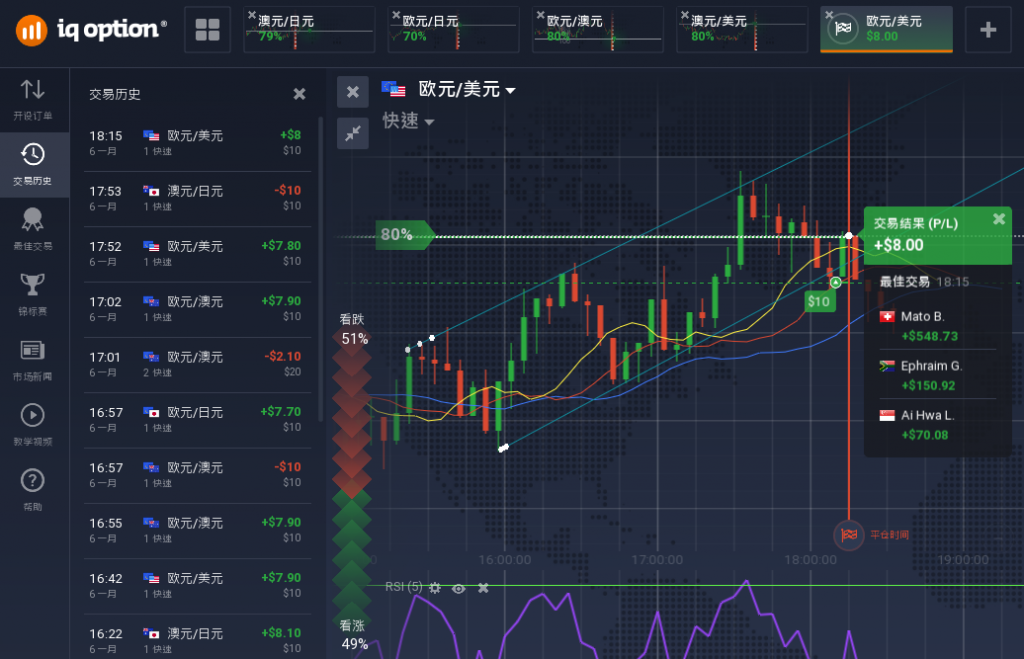Click the 看跌 51% sentiment bar

point(353,330)
